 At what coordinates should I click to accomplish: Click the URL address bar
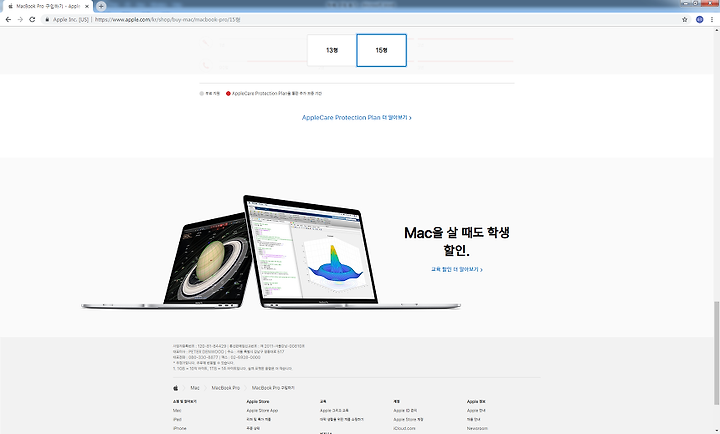tap(363, 19)
